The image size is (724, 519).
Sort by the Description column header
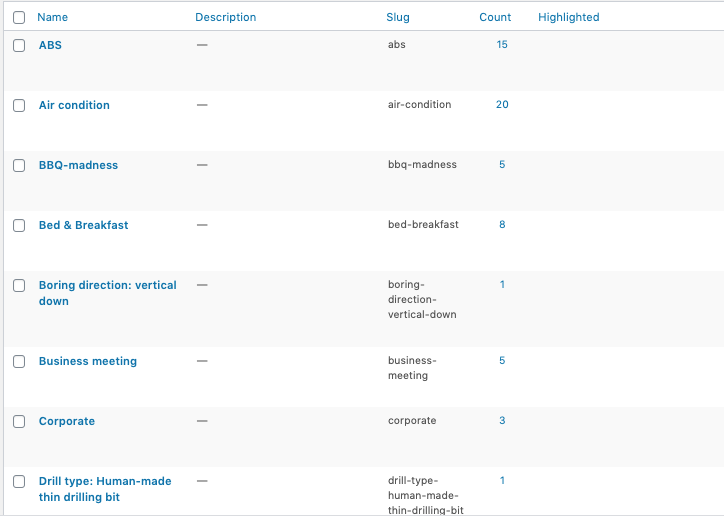click(x=225, y=17)
